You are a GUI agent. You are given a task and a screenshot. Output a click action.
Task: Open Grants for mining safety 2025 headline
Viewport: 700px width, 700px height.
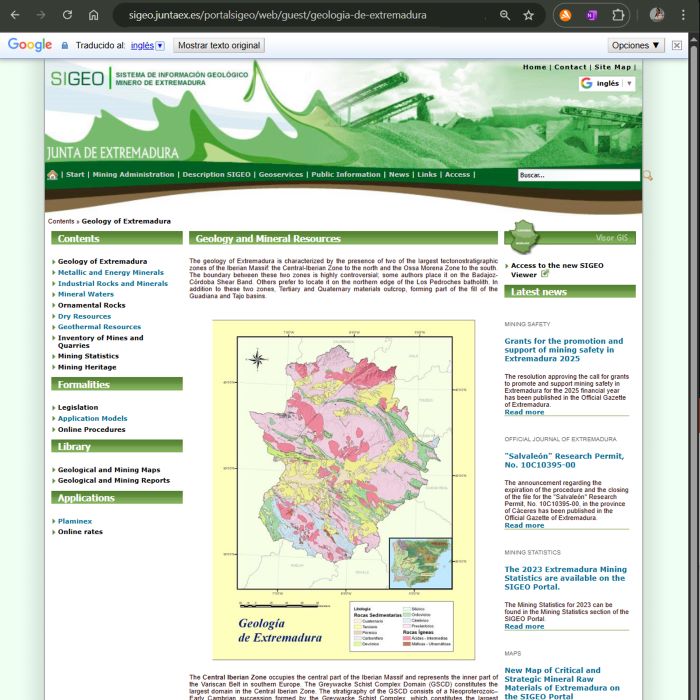coord(564,350)
